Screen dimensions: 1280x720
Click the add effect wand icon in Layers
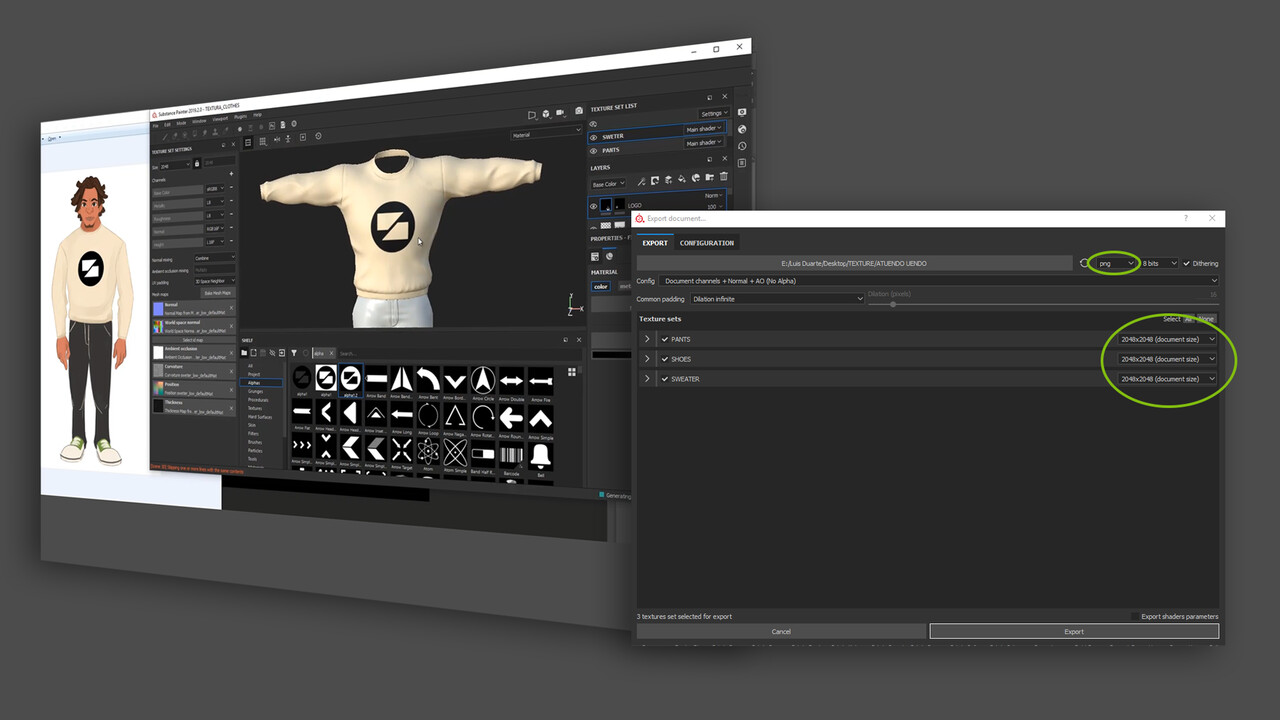(641, 182)
